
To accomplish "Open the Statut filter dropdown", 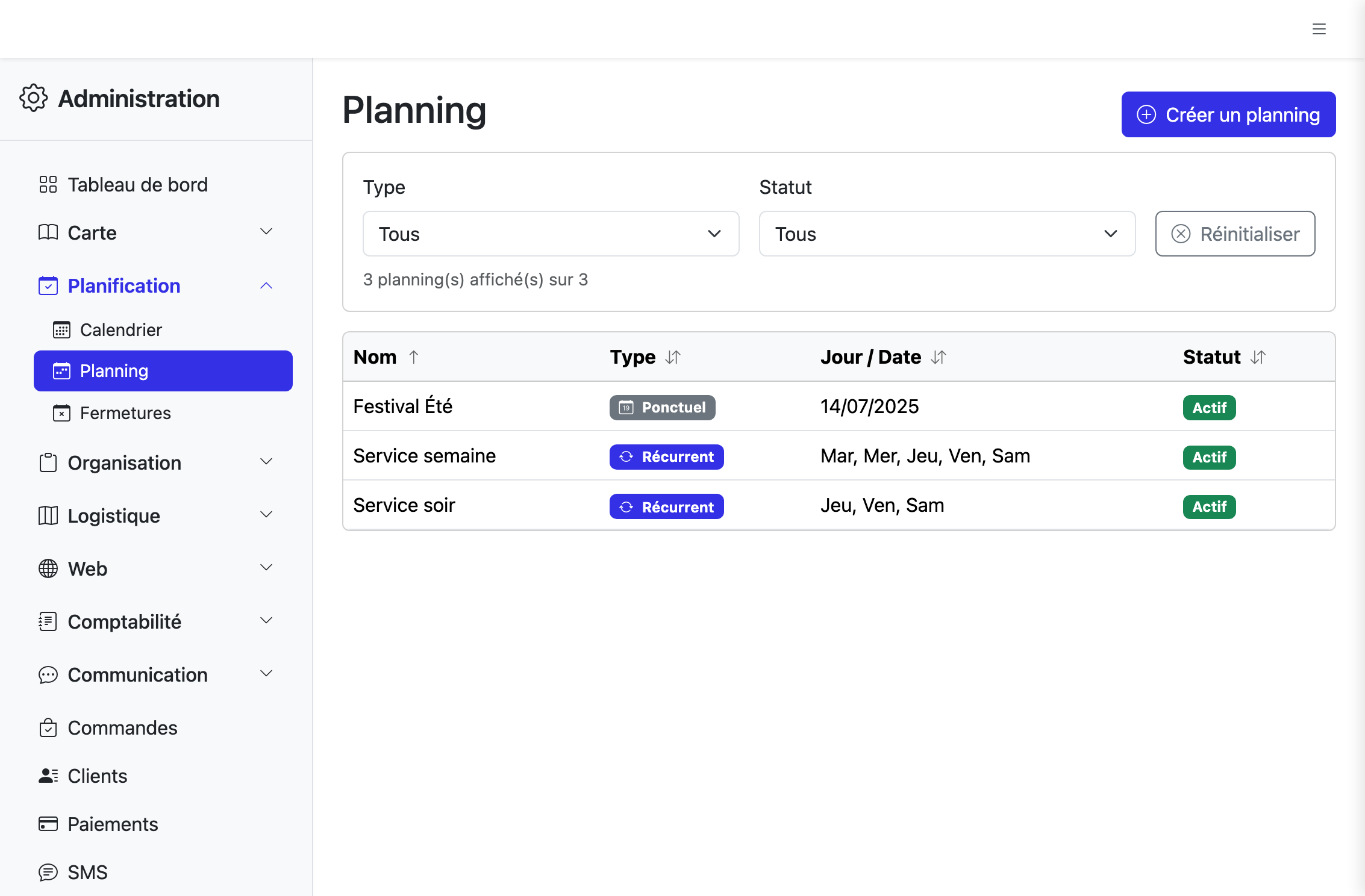I will click(948, 234).
